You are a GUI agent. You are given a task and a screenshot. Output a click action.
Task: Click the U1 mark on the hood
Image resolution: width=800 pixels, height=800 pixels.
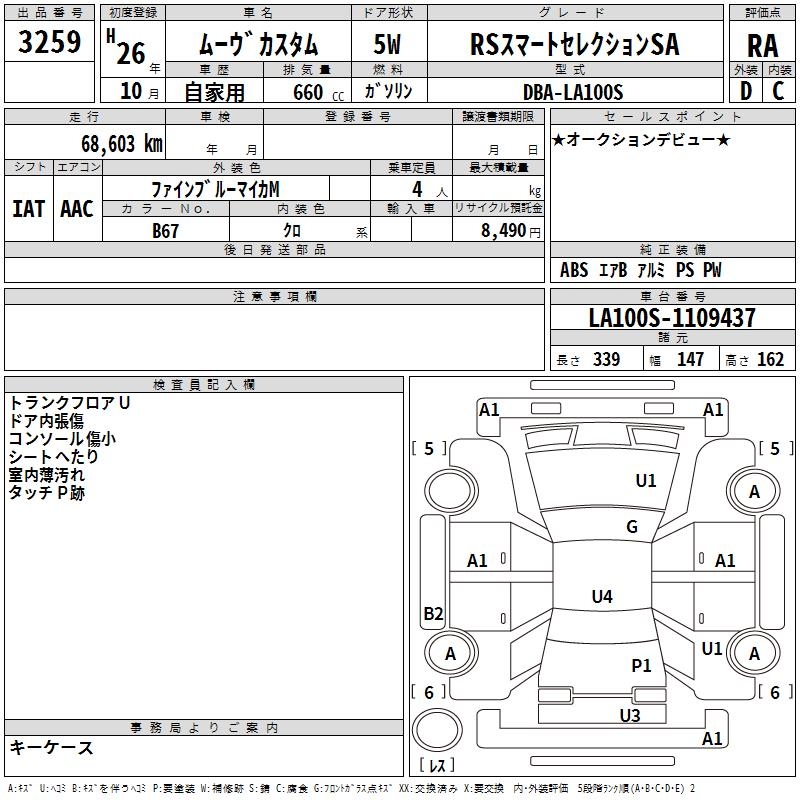[646, 481]
